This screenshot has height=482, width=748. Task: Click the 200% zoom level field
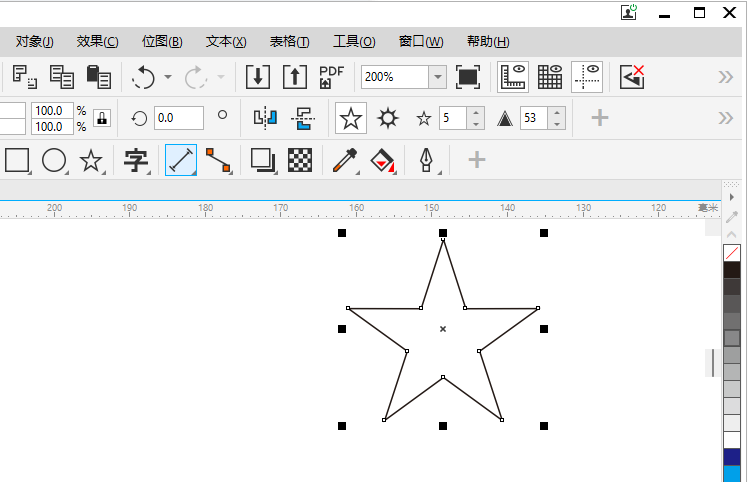(x=395, y=77)
